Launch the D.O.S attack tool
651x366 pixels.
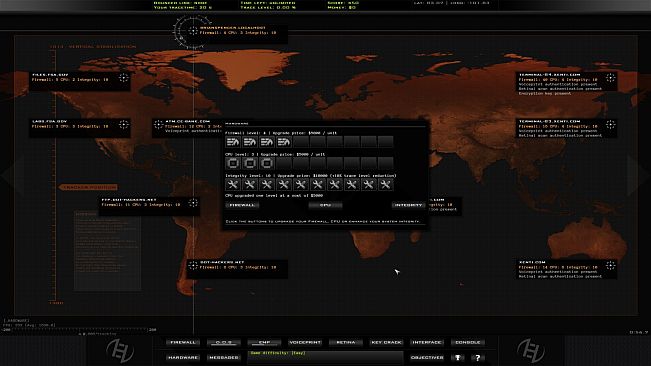tap(223, 342)
